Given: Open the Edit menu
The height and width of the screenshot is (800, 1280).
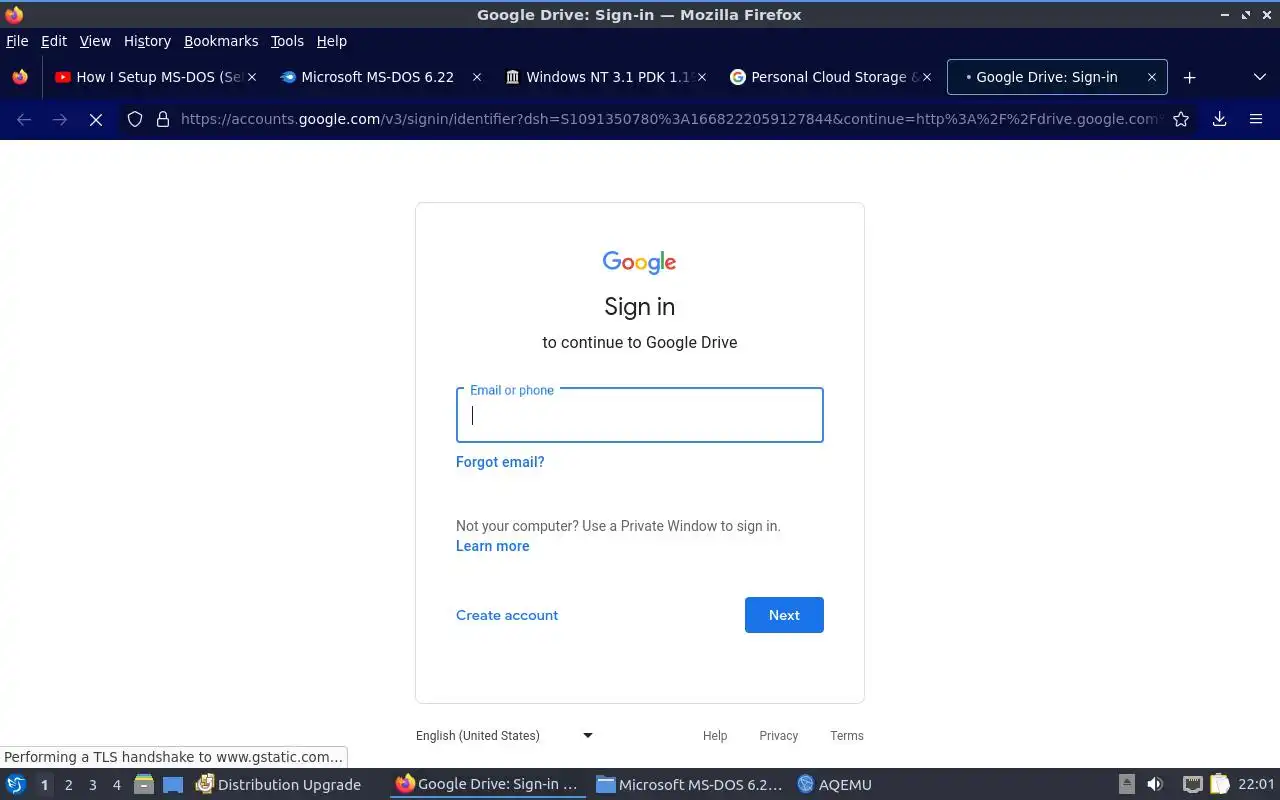Looking at the screenshot, I should pos(54,41).
